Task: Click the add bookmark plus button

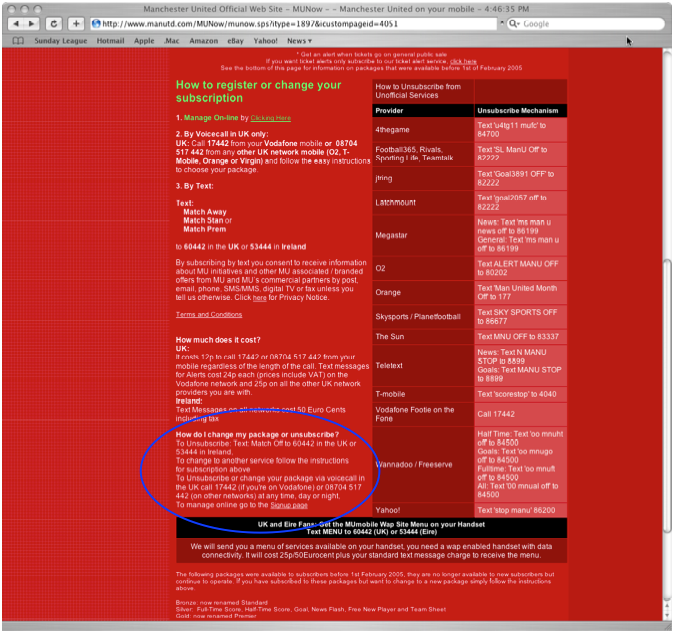Action: (x=75, y=23)
